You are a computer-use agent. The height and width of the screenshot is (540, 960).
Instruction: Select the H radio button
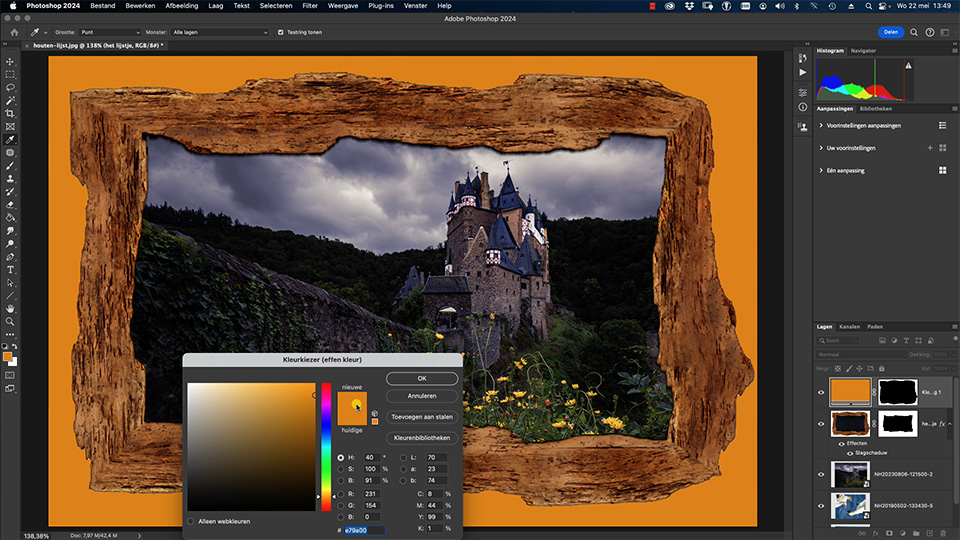[x=340, y=457]
